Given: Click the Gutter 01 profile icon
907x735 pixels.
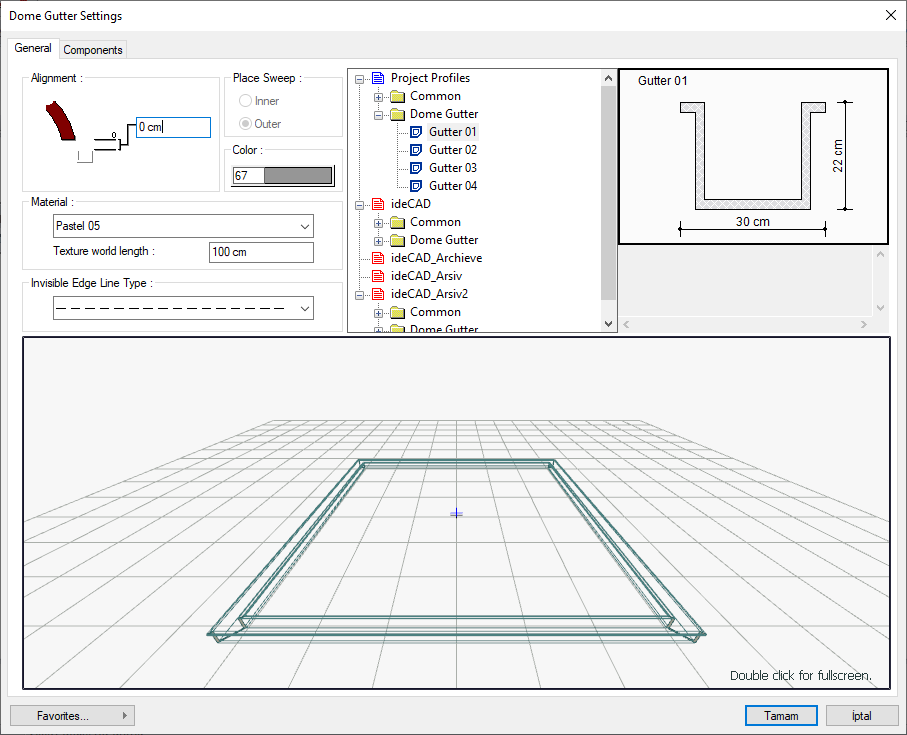Looking at the screenshot, I should click(x=417, y=132).
